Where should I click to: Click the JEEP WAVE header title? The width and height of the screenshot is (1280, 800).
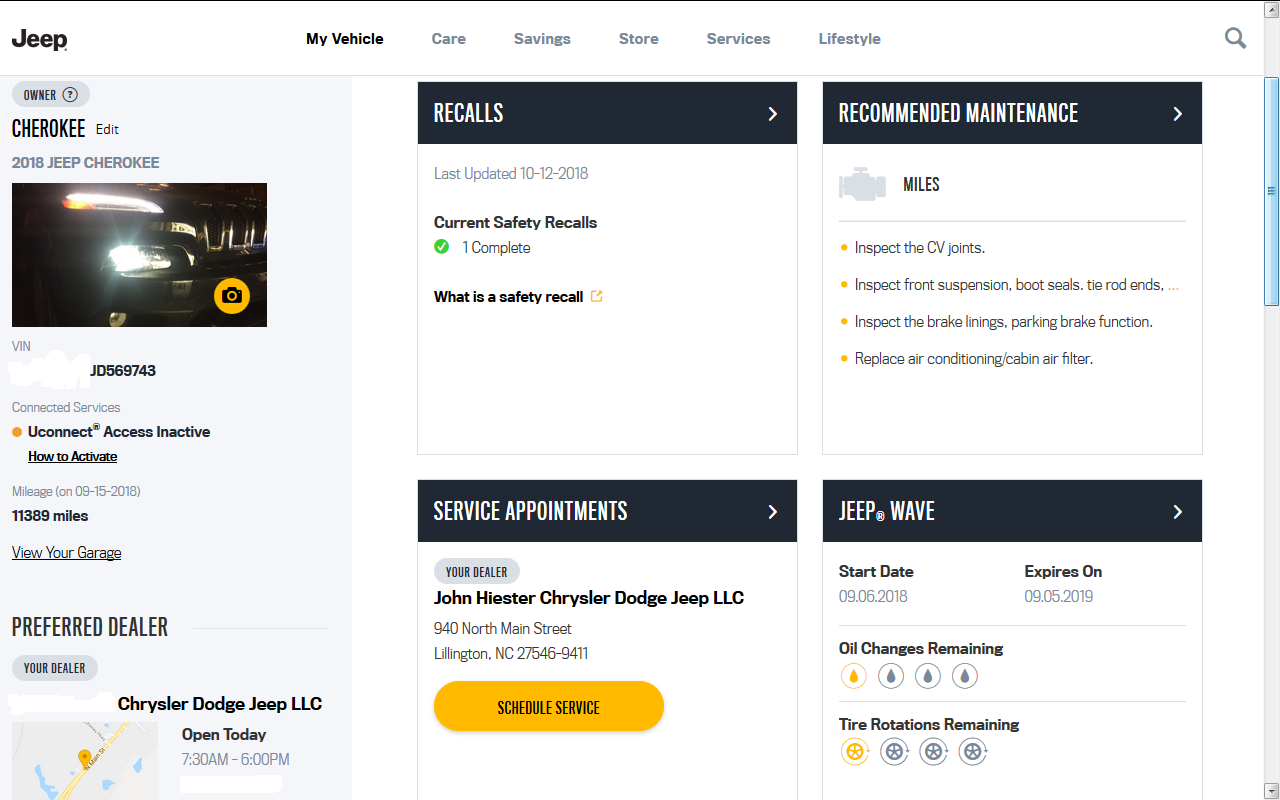click(x=886, y=511)
